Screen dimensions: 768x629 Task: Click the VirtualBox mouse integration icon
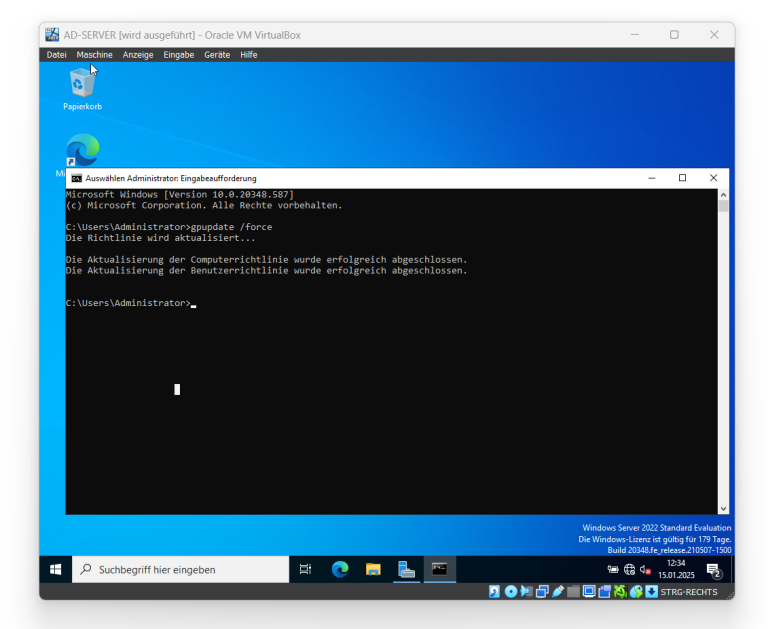[x=636, y=592]
